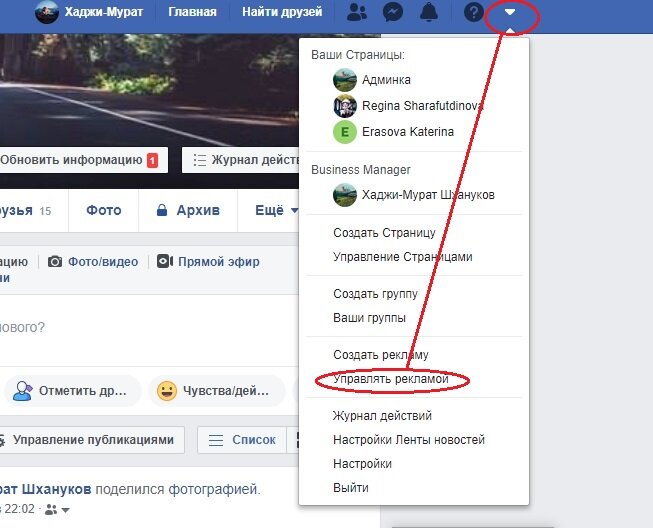The width and height of the screenshot is (653, 528).
Task: Click the Обновить информацию button
Action: click(x=83, y=160)
